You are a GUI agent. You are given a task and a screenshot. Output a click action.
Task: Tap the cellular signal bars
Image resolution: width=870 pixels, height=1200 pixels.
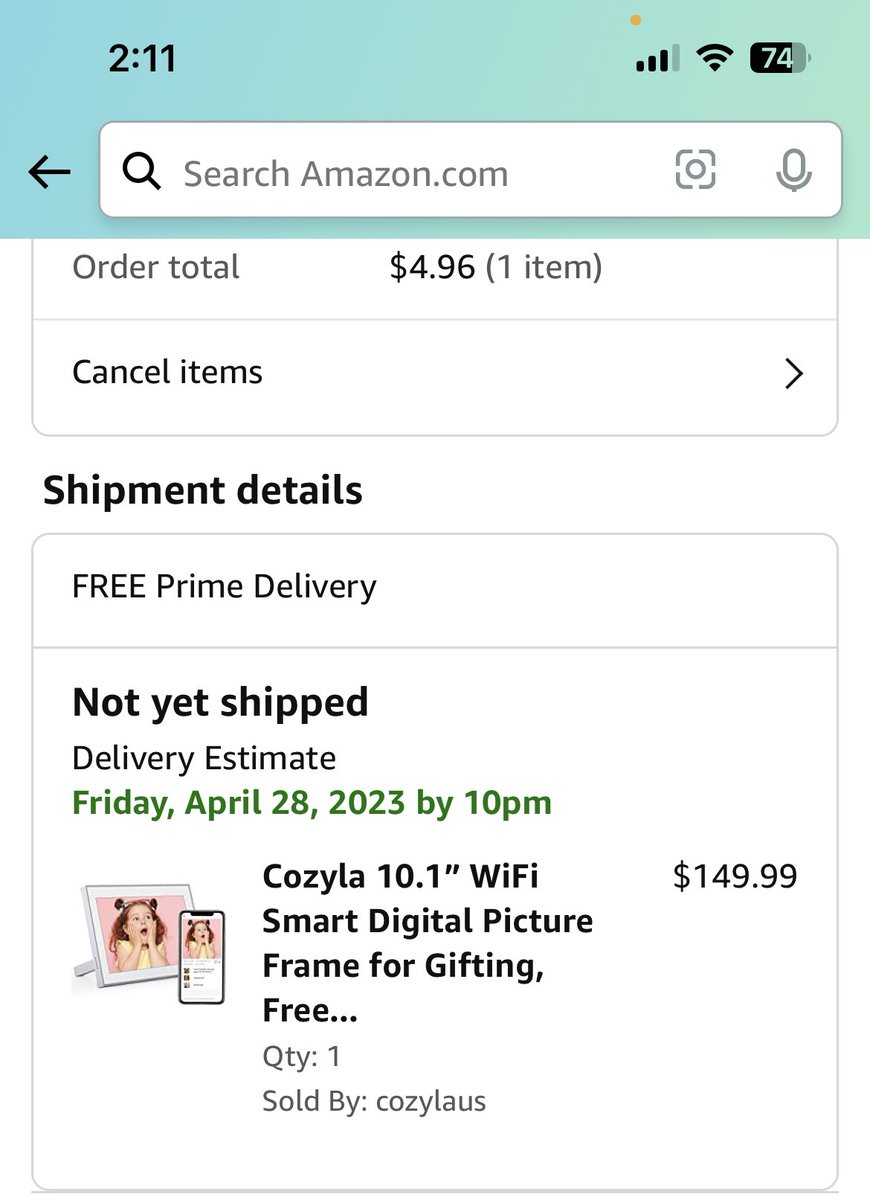pyautogui.click(x=657, y=58)
